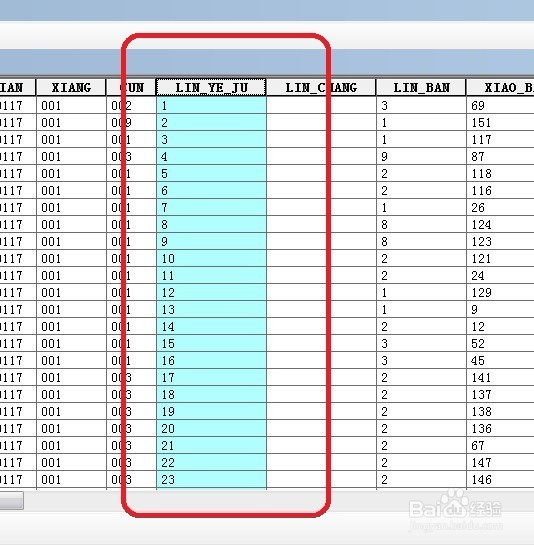Select XIAO_B cell with value 69
The width and height of the screenshot is (534, 545).
(500, 105)
